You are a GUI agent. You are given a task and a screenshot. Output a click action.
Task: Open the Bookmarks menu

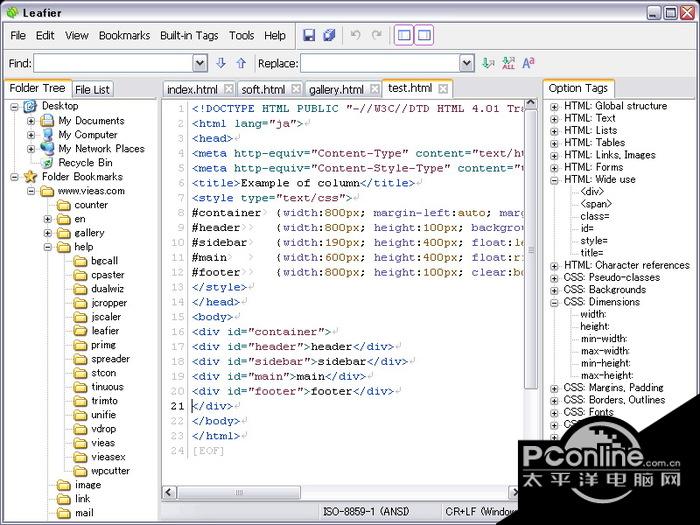click(x=125, y=35)
